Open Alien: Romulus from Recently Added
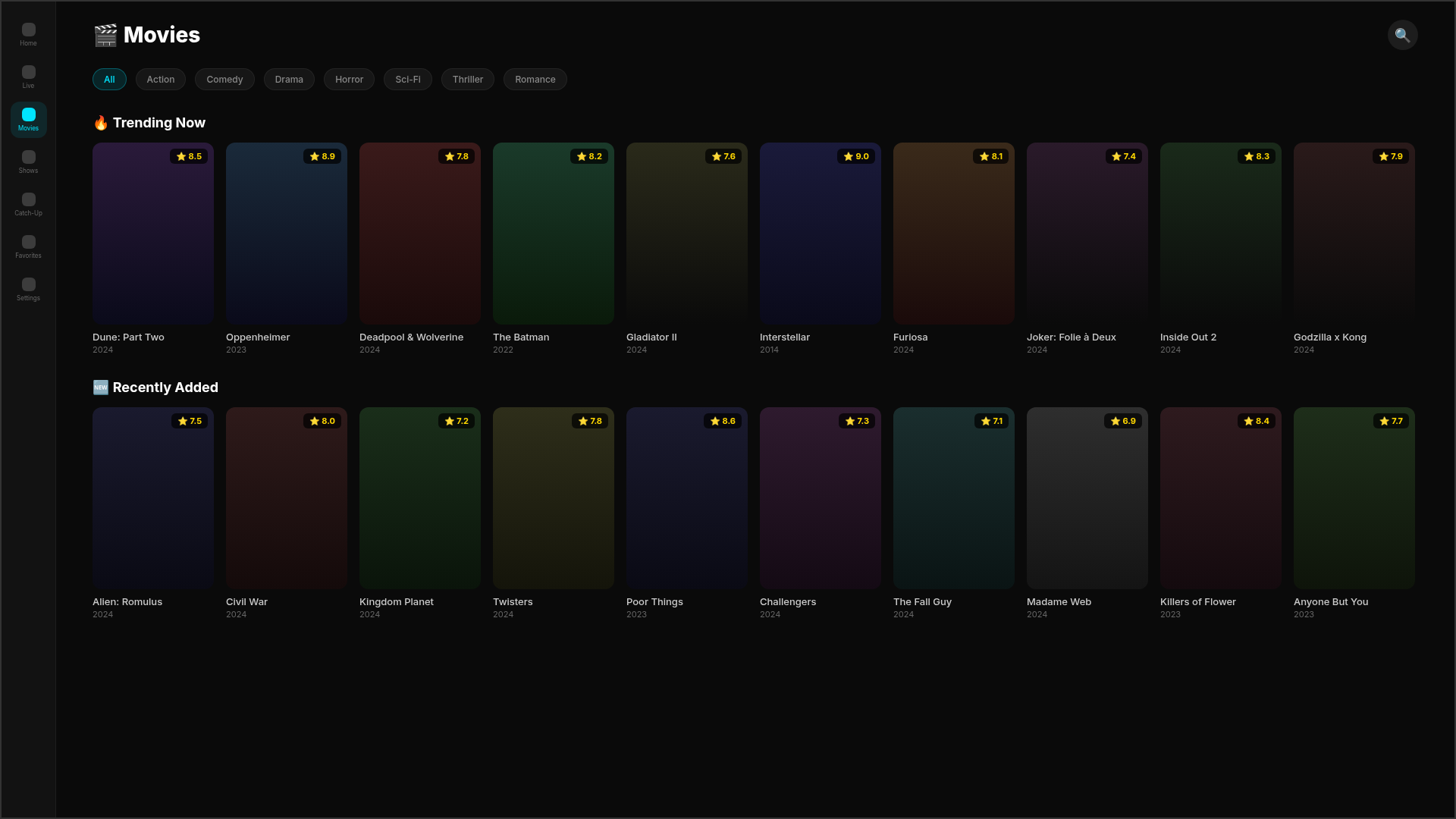 coord(152,497)
